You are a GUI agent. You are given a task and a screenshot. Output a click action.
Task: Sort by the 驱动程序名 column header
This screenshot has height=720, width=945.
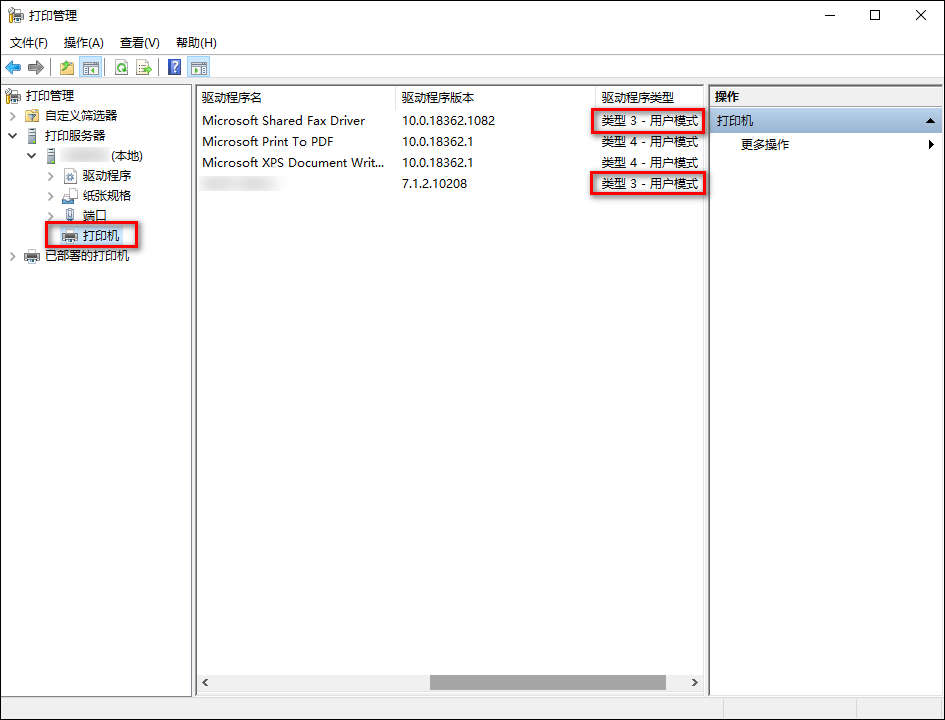296,98
